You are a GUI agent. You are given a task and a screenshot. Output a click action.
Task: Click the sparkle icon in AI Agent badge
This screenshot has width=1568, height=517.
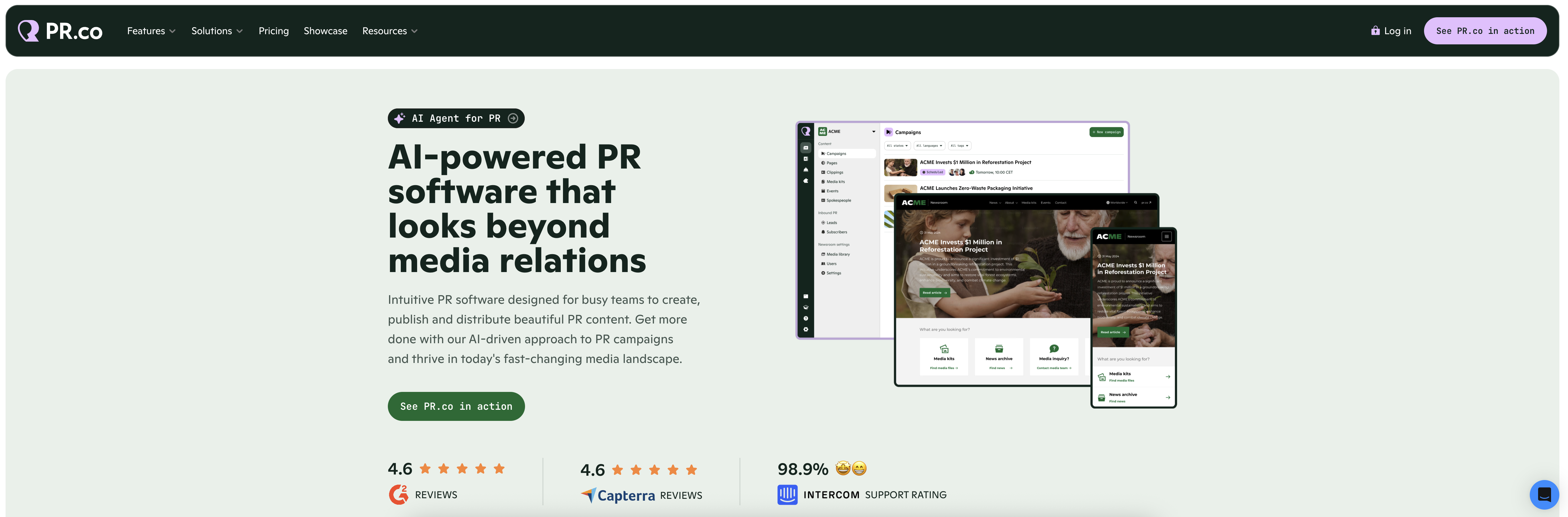[x=399, y=119]
